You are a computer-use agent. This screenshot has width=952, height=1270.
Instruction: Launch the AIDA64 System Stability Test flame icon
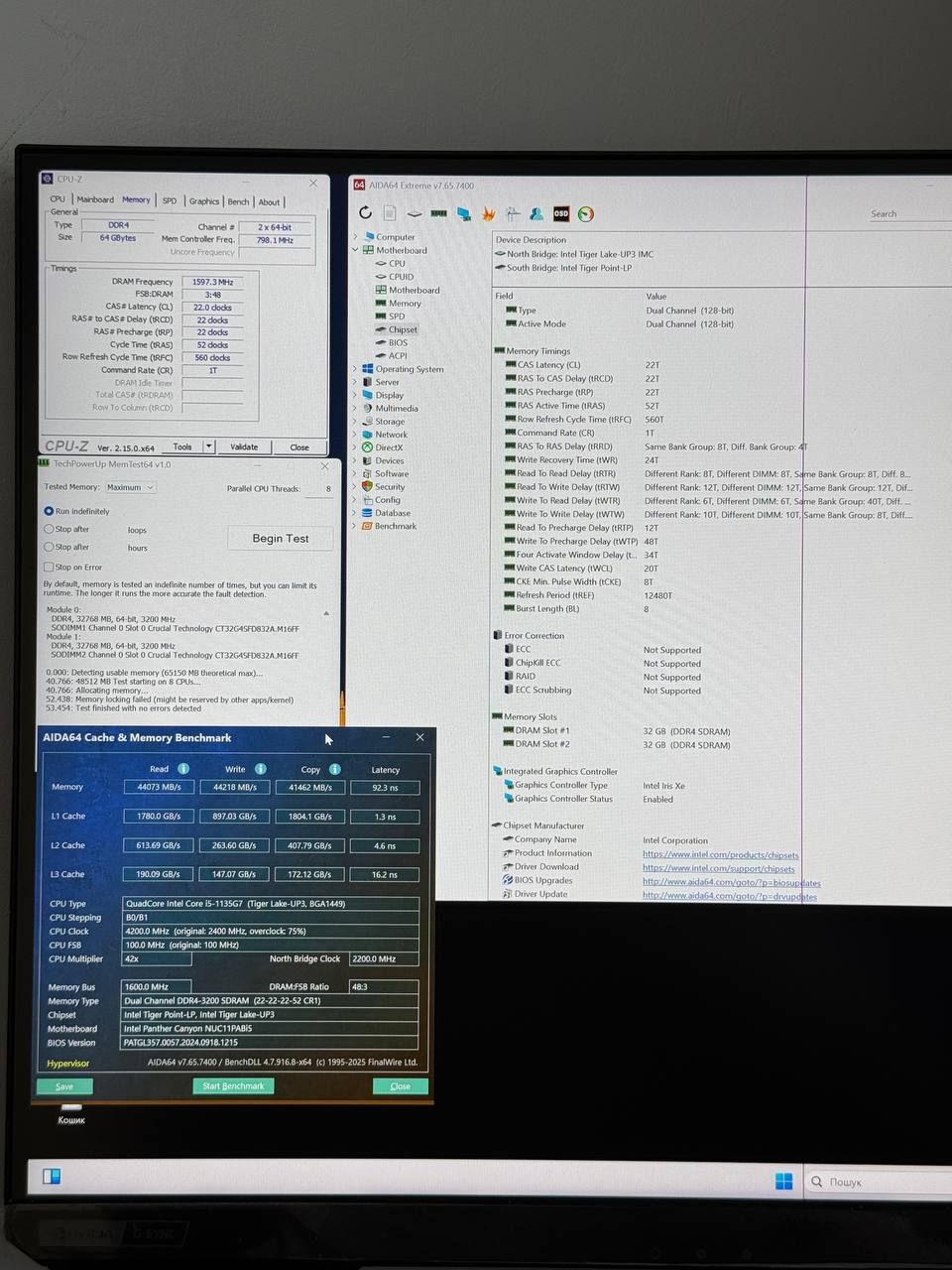click(x=488, y=213)
